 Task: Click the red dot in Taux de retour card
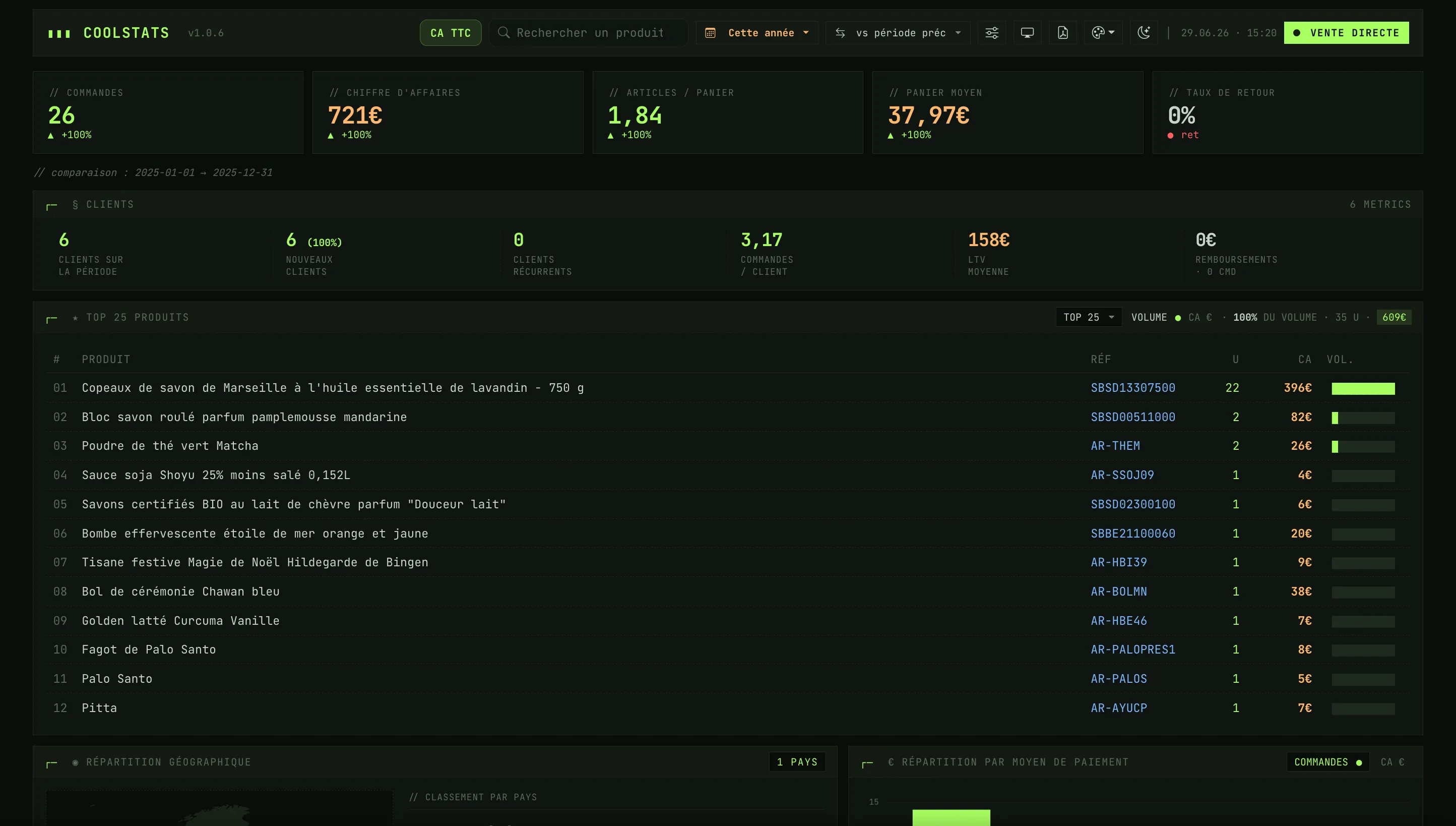click(1170, 135)
